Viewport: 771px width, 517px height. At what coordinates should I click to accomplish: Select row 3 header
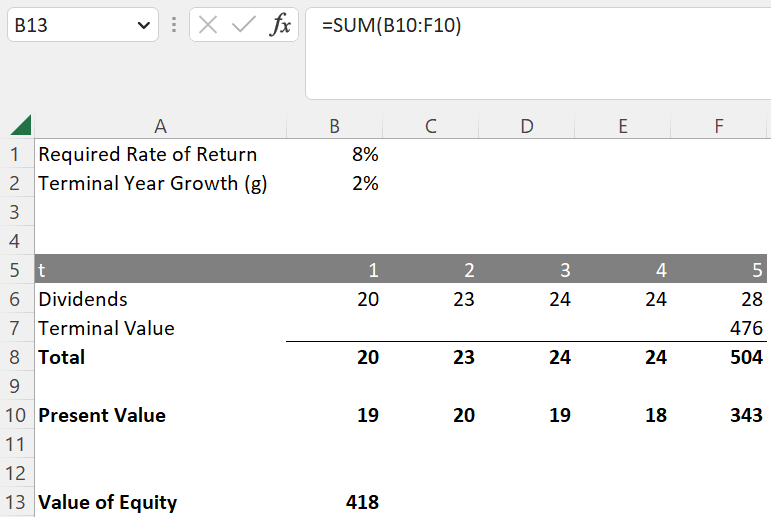pyautogui.click(x=15, y=212)
